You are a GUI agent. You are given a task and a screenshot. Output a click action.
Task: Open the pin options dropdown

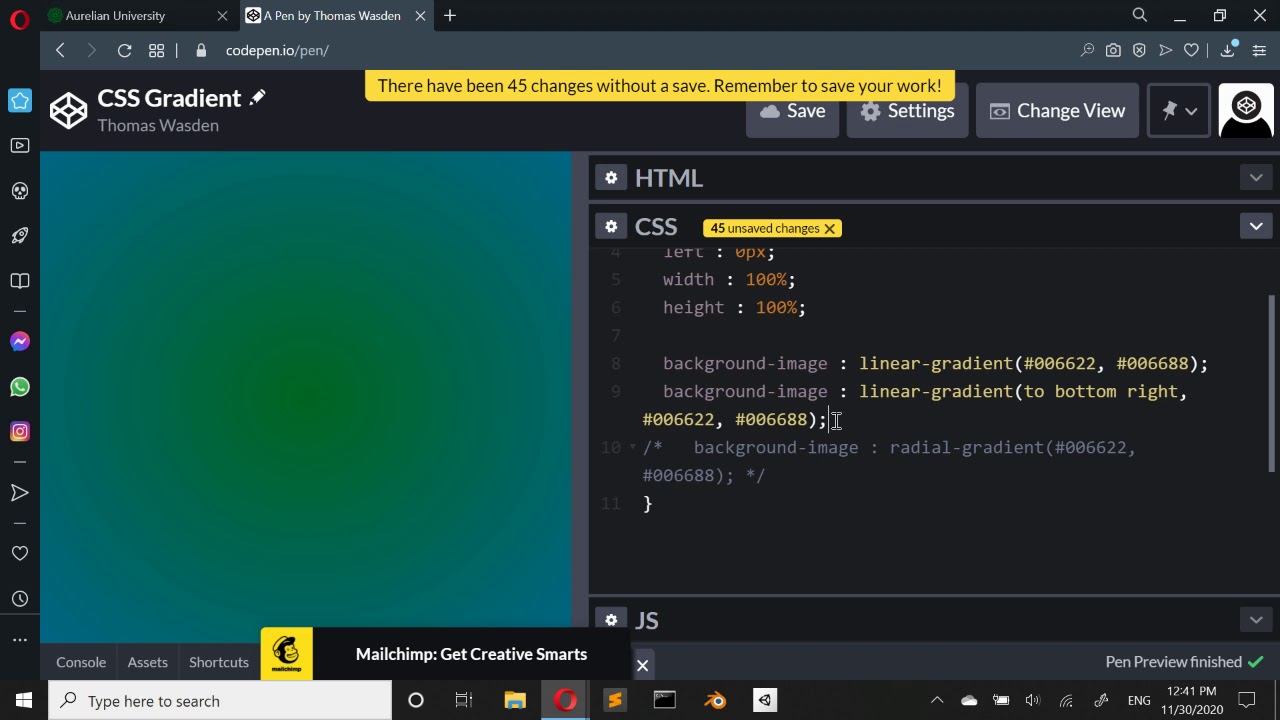[x=1179, y=111]
